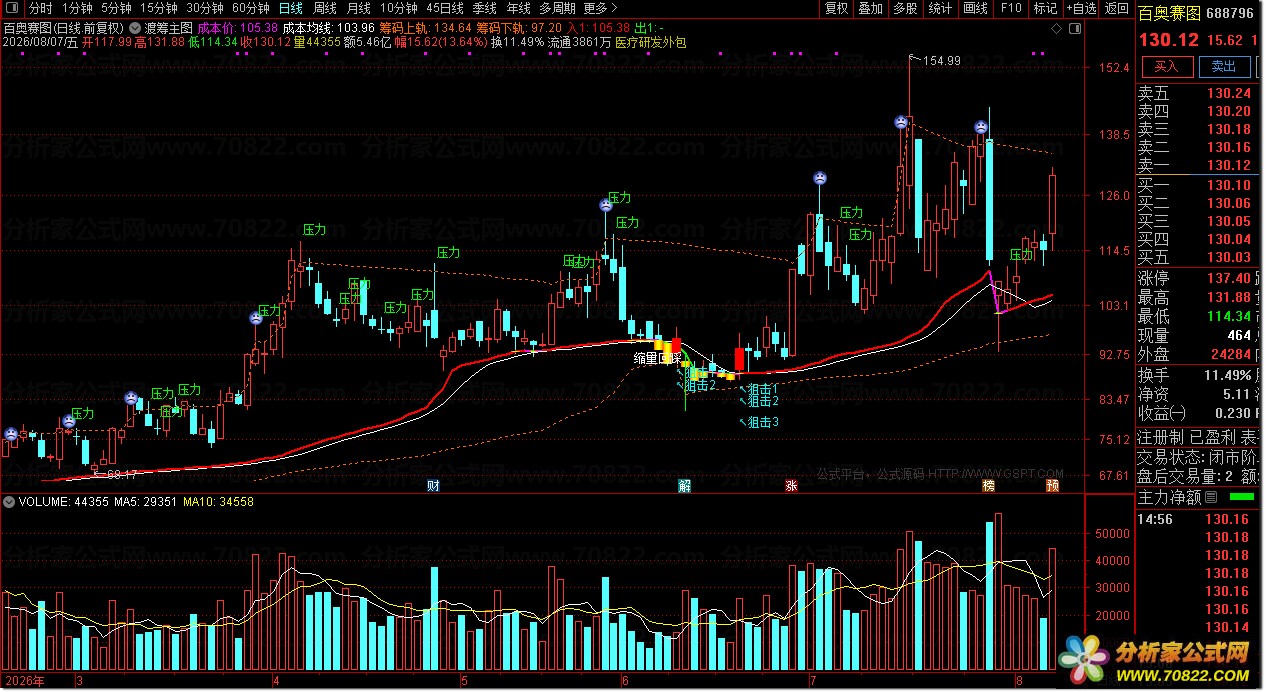Click the 缩量回踩 signal label on chart
Image resolution: width=1266 pixels, height=692 pixels.
tap(658, 357)
